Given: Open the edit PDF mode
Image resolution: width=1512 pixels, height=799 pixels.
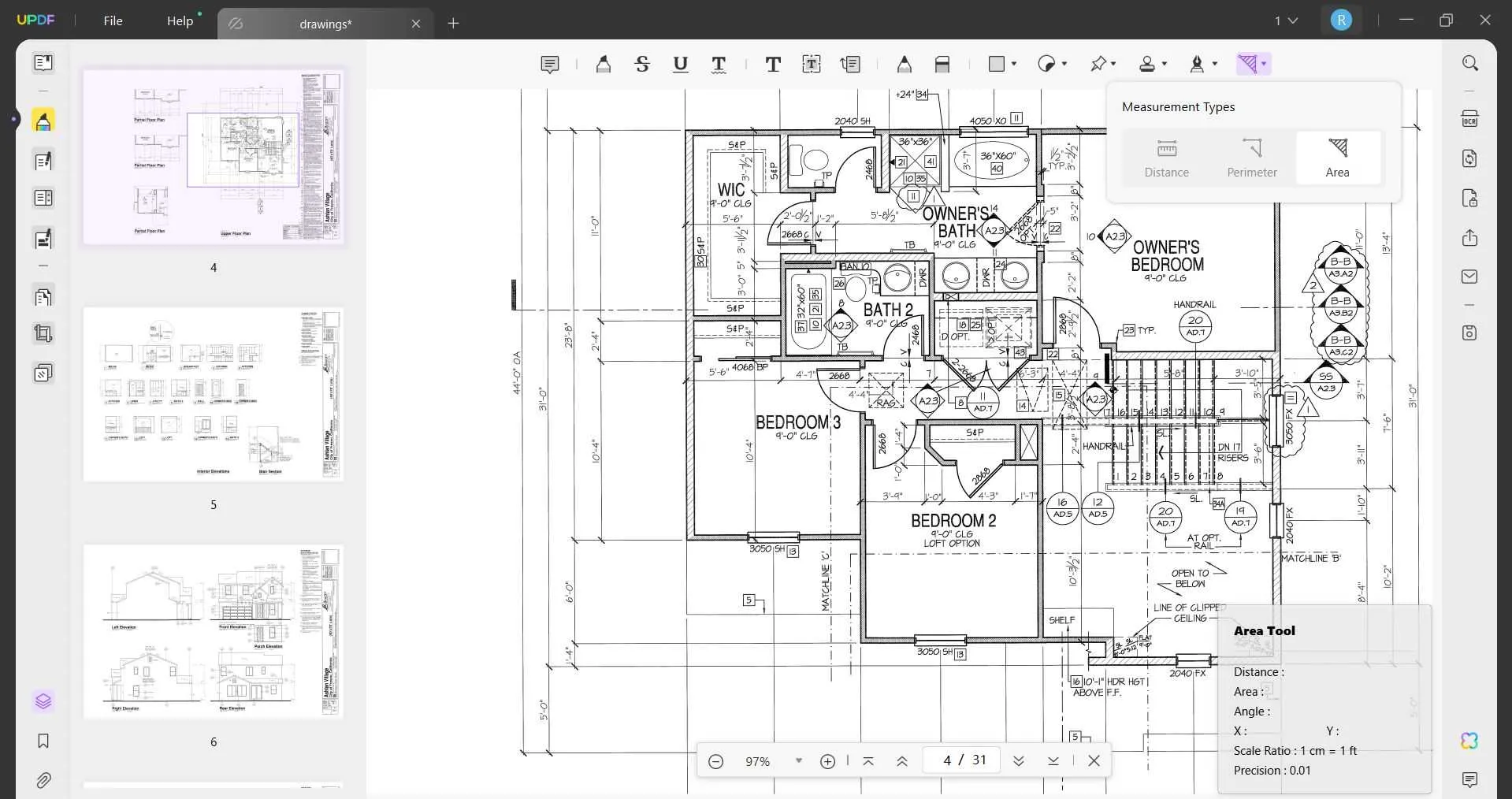Looking at the screenshot, I should click(x=43, y=161).
